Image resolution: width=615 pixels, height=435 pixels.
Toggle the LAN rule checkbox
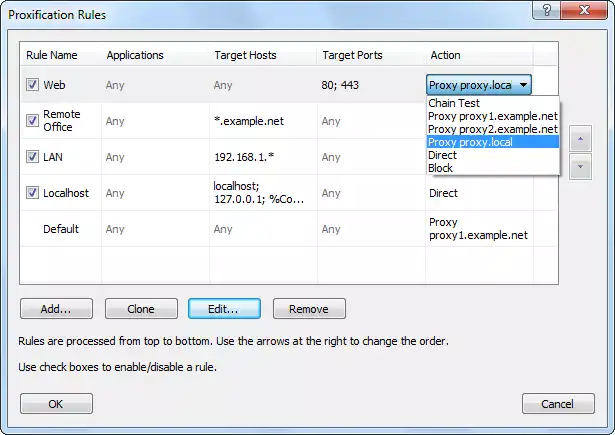[33, 157]
